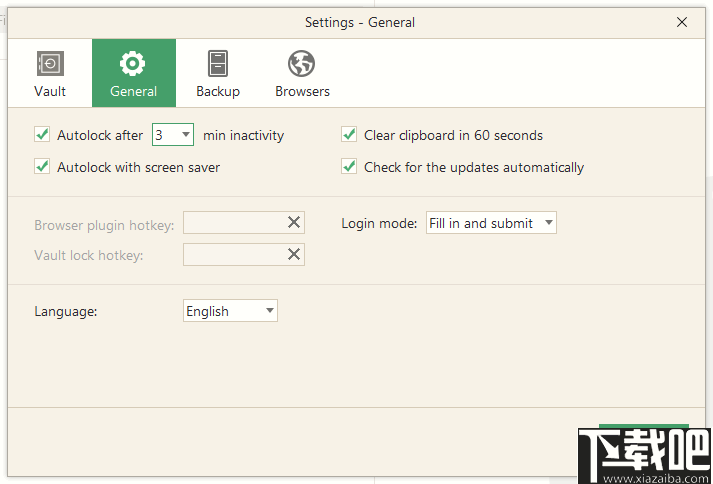Clear the Browser plugin hotkey field
The width and height of the screenshot is (713, 484).
coord(294,222)
